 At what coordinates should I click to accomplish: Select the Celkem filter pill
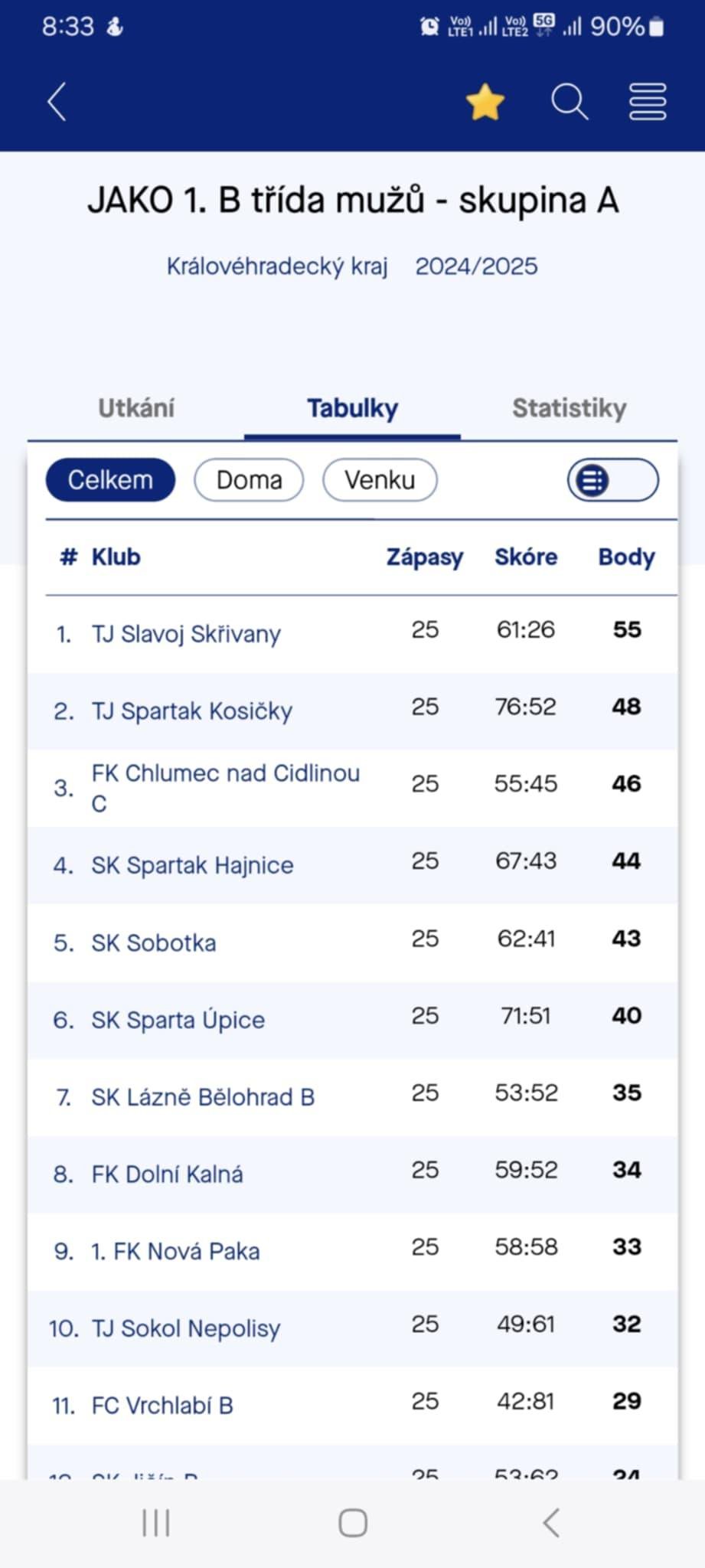click(x=110, y=480)
